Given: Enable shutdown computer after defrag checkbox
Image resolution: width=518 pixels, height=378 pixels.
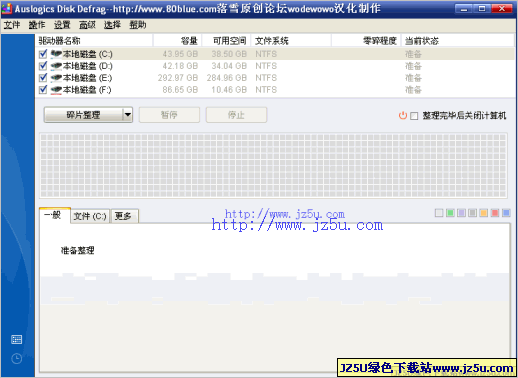Looking at the screenshot, I should click(414, 116).
